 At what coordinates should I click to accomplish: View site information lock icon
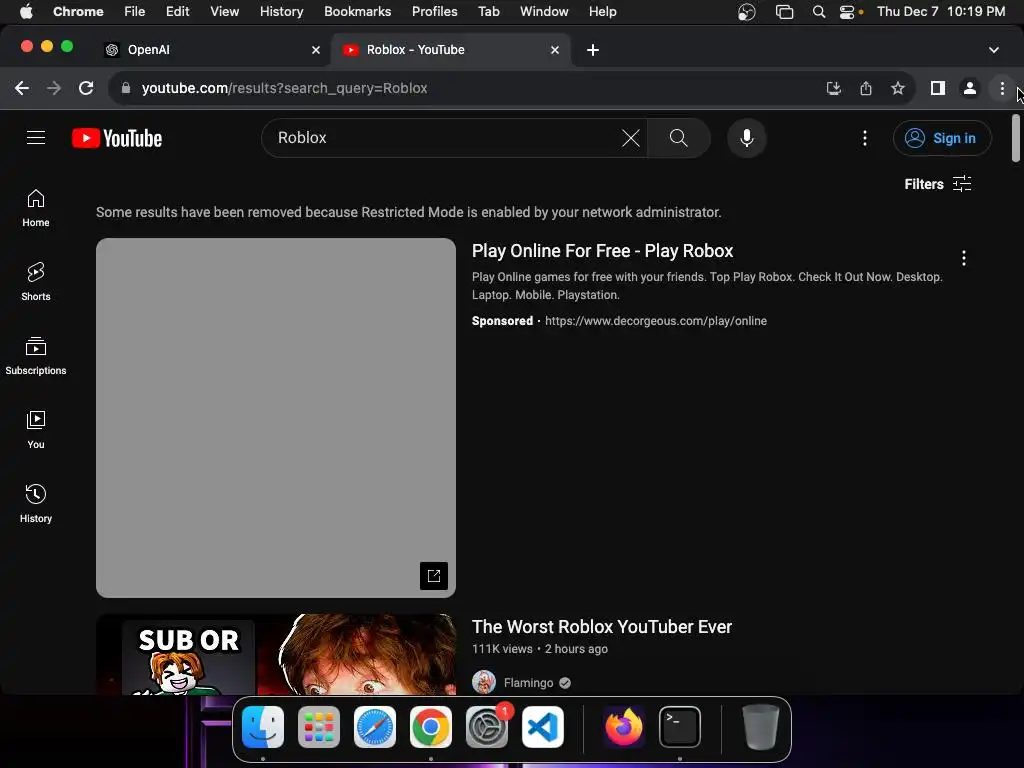[x=126, y=88]
